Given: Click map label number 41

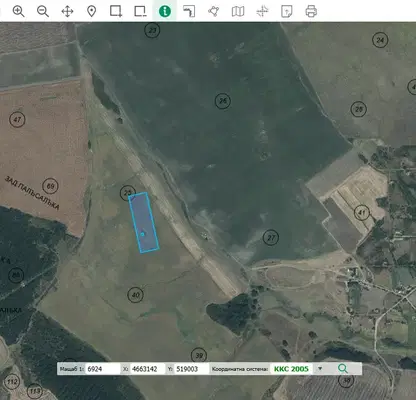Looking at the screenshot, I should tap(362, 212).
